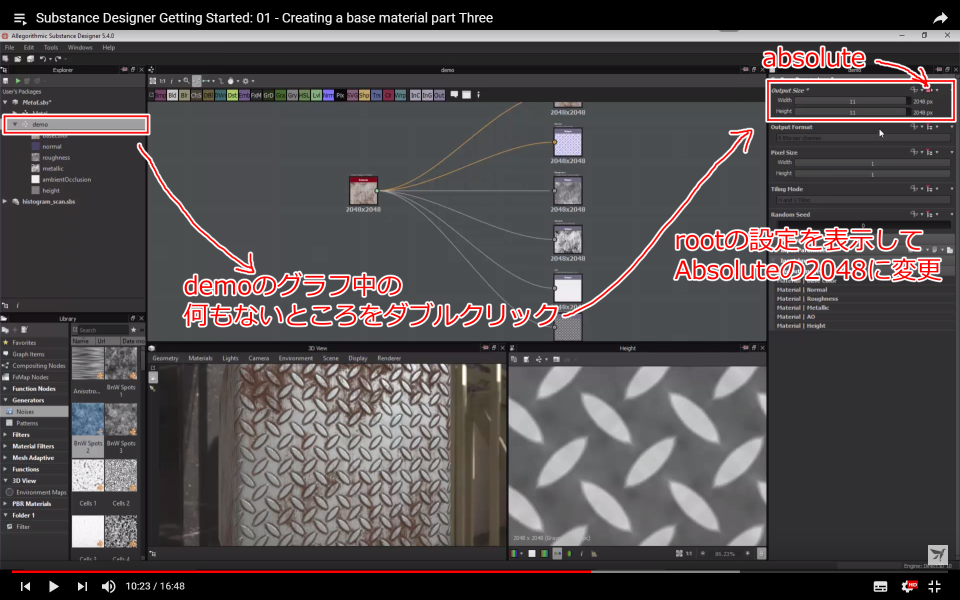Add Pixel Processor node via Pix icon
Viewport: 960px width, 600px height.
340,96
